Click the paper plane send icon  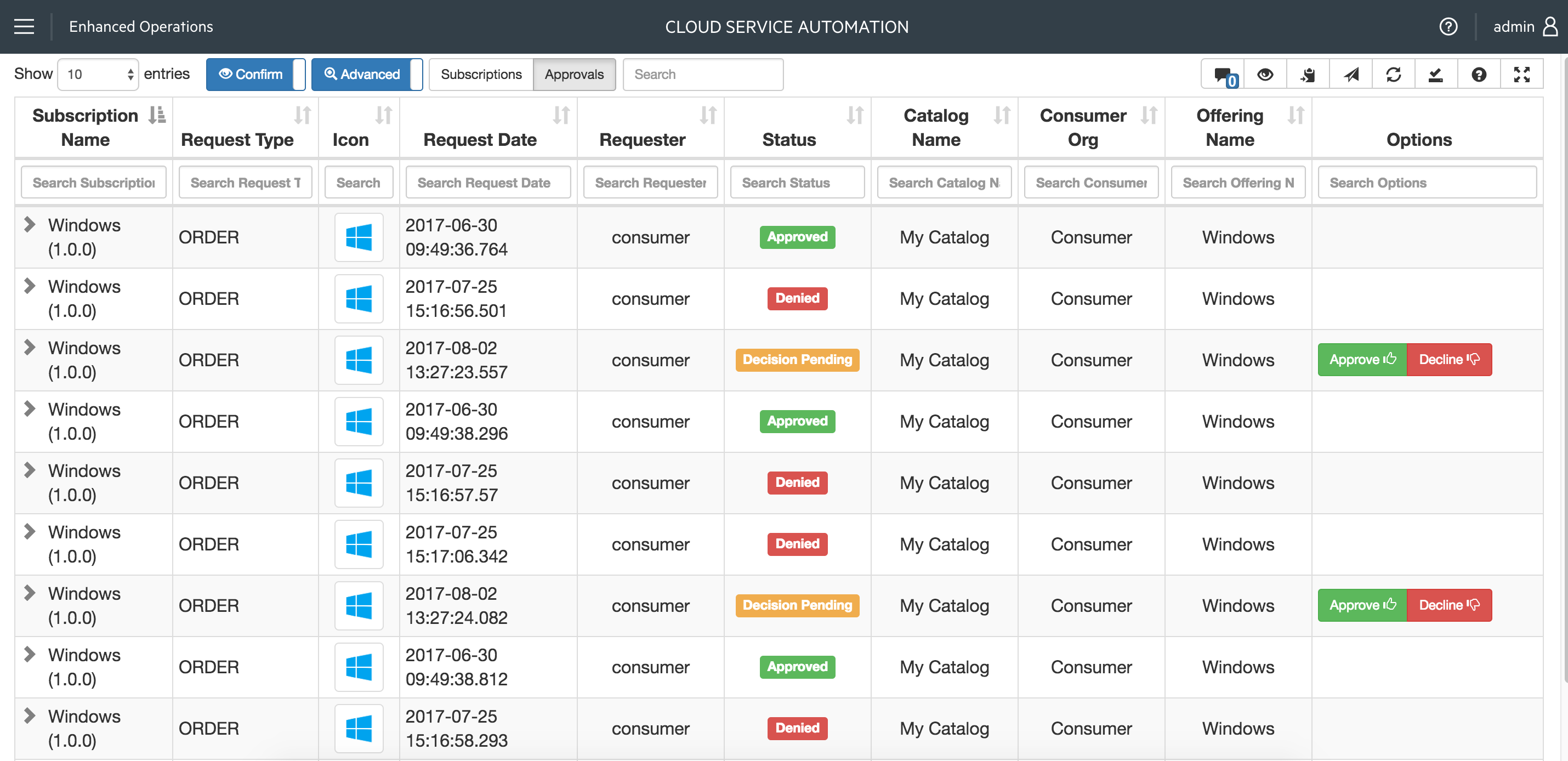[1351, 75]
